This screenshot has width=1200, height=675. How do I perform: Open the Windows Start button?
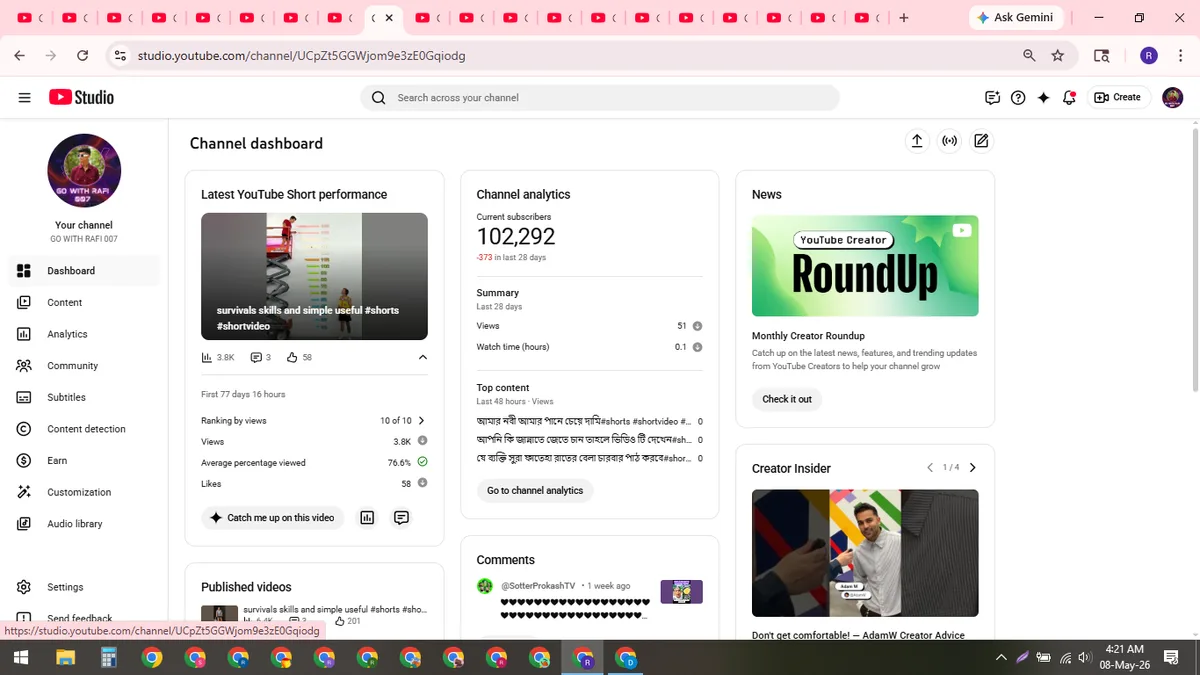click(20, 657)
